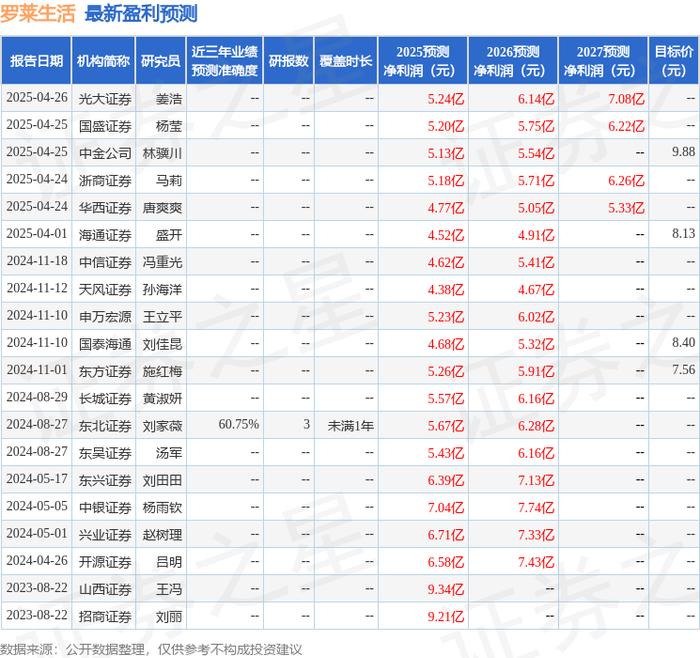700x658 pixels.
Task: Click the 6.22亿 forecast value
Action: (x=626, y=126)
